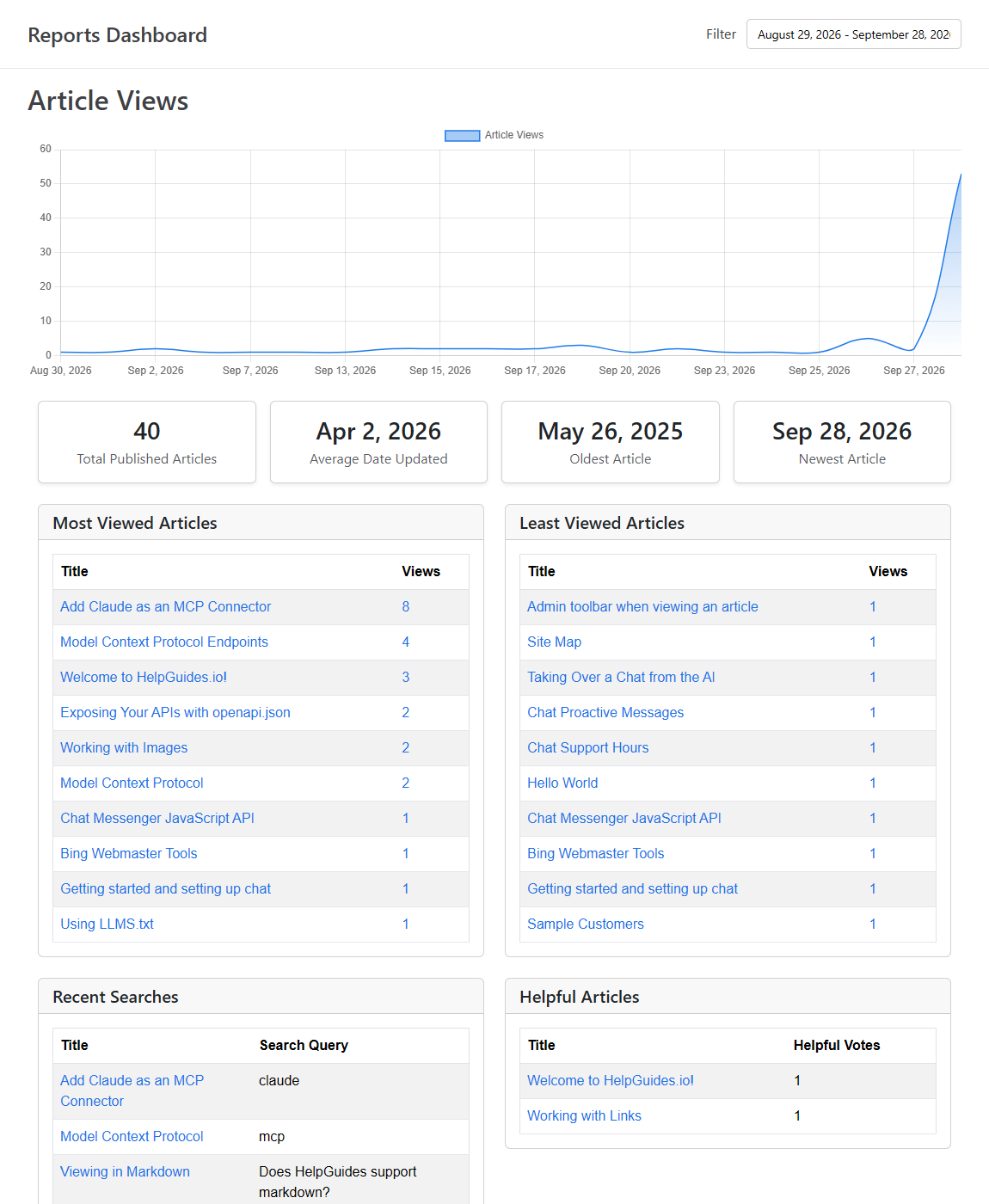989x1204 pixels.
Task: Open the Hello World article
Action: pyautogui.click(x=562, y=783)
